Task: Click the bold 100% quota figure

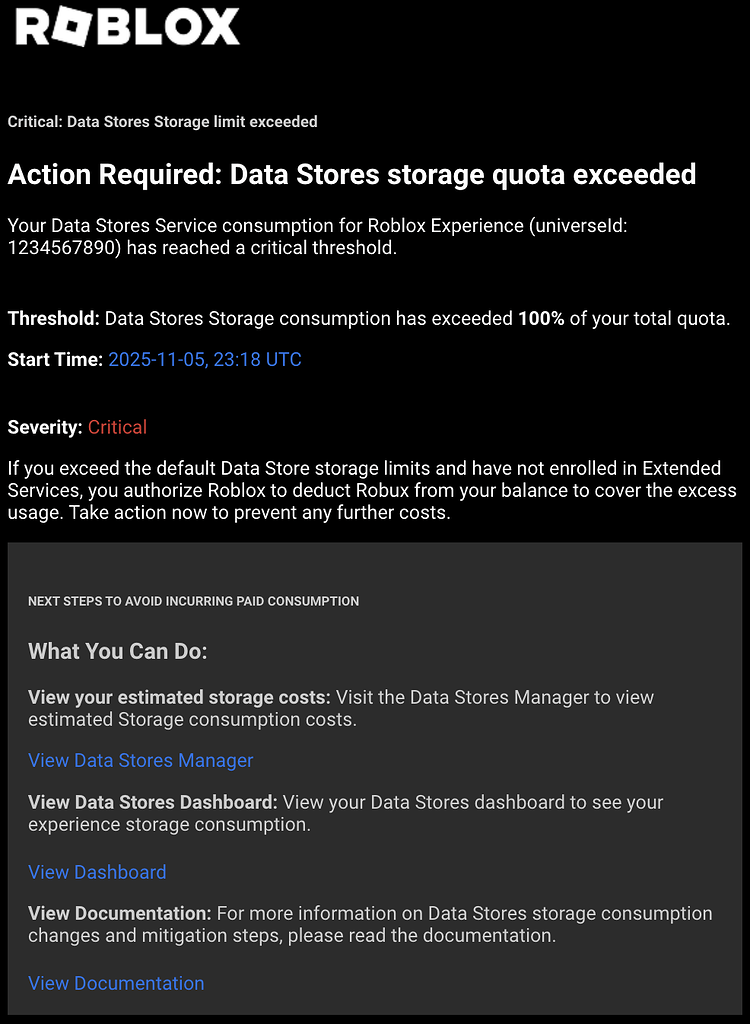Action: 541,319
